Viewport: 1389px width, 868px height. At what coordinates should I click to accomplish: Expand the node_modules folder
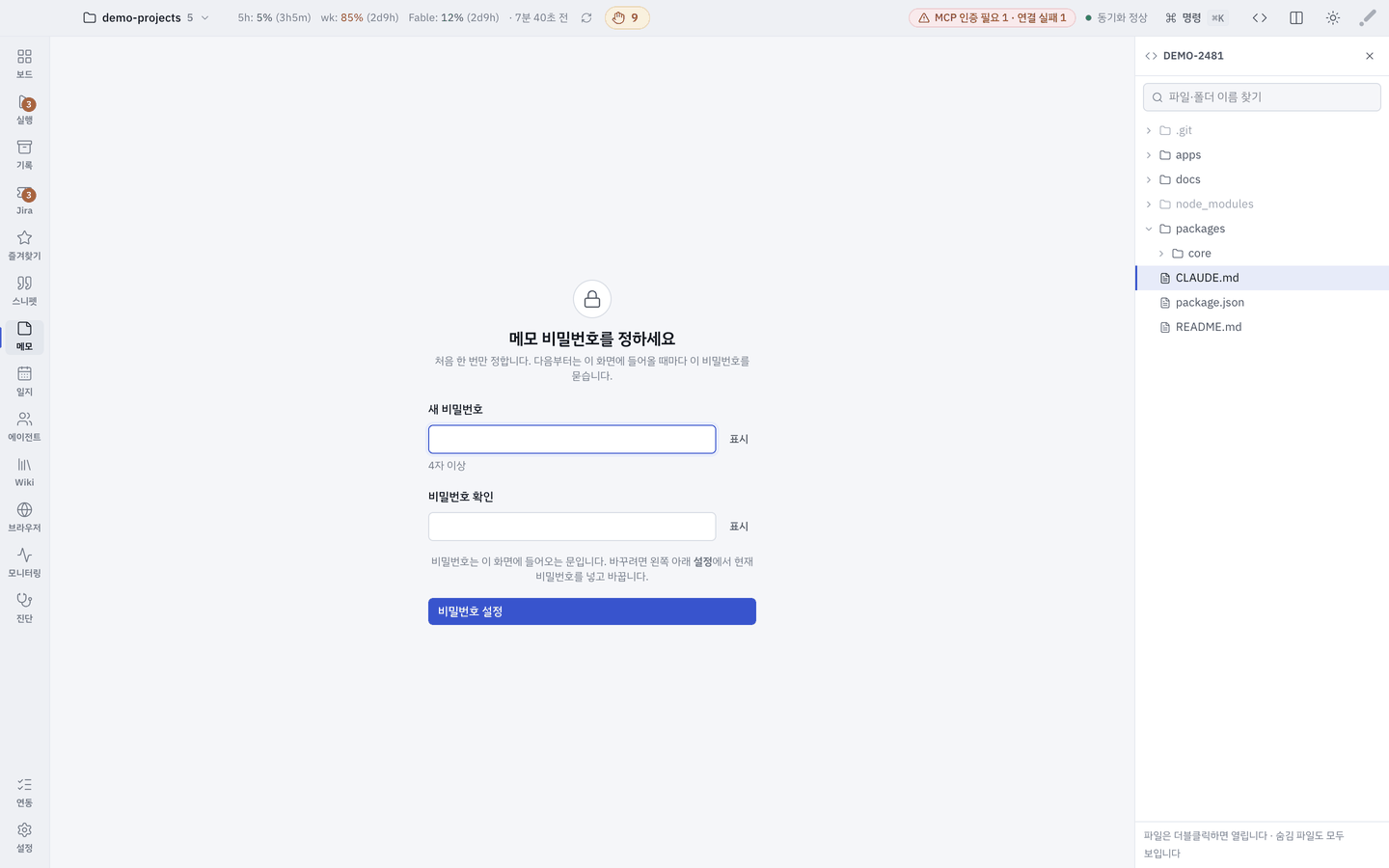coord(1148,204)
